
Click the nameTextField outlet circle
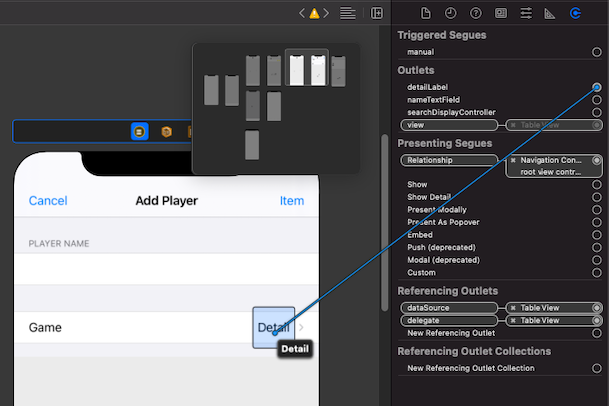coord(597,100)
